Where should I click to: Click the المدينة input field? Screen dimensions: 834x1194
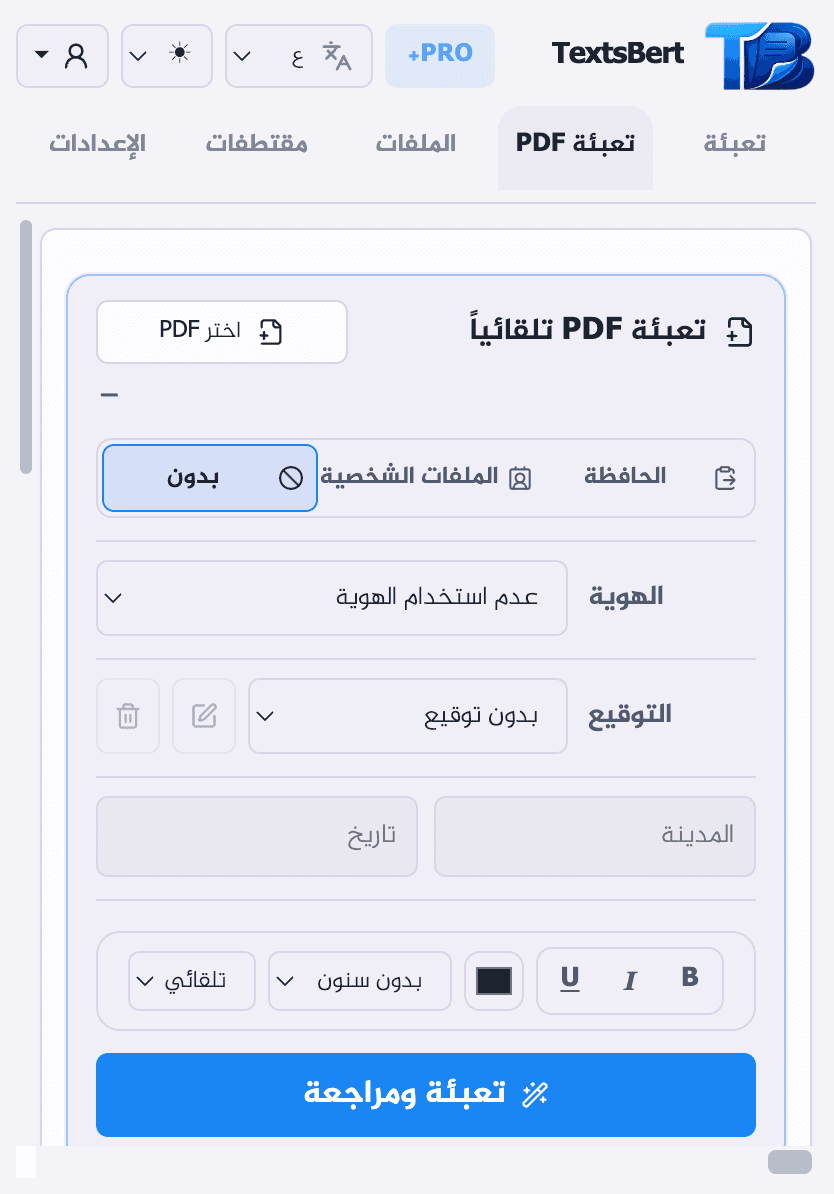click(x=594, y=836)
